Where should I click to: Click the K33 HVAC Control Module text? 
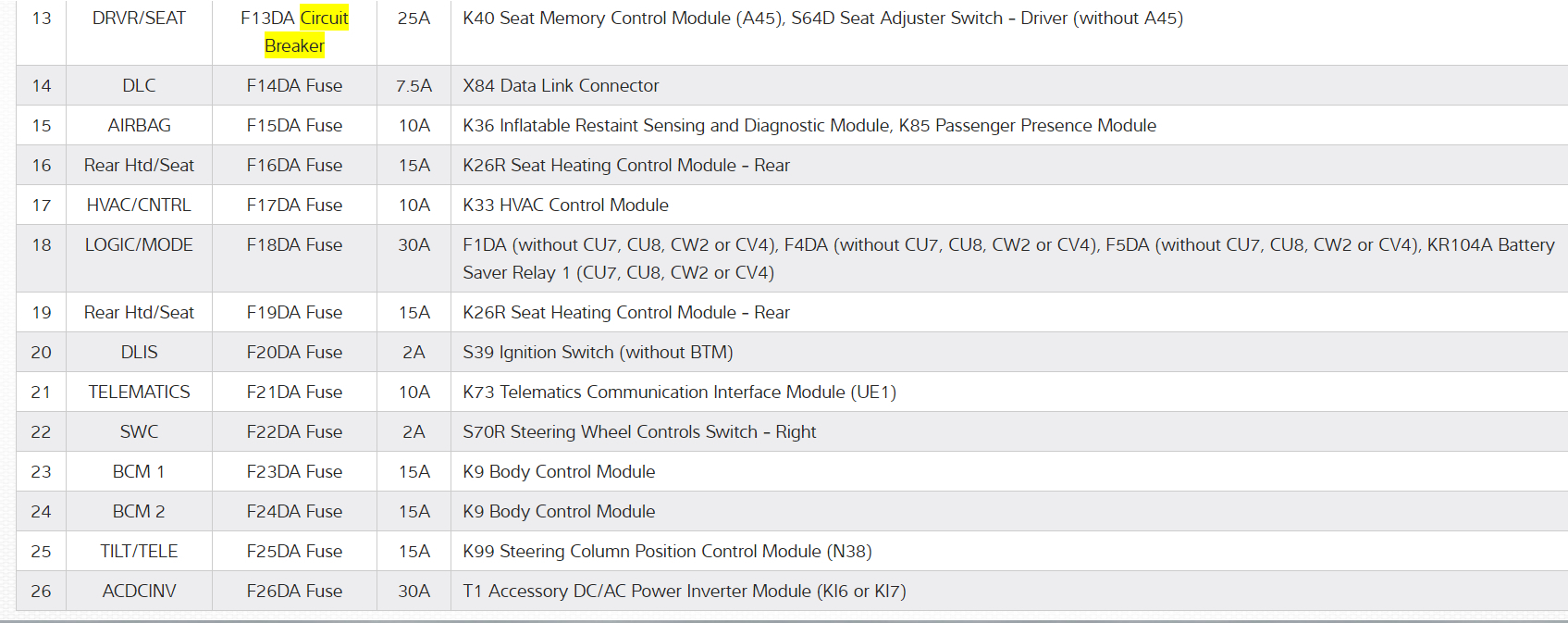[x=565, y=206]
